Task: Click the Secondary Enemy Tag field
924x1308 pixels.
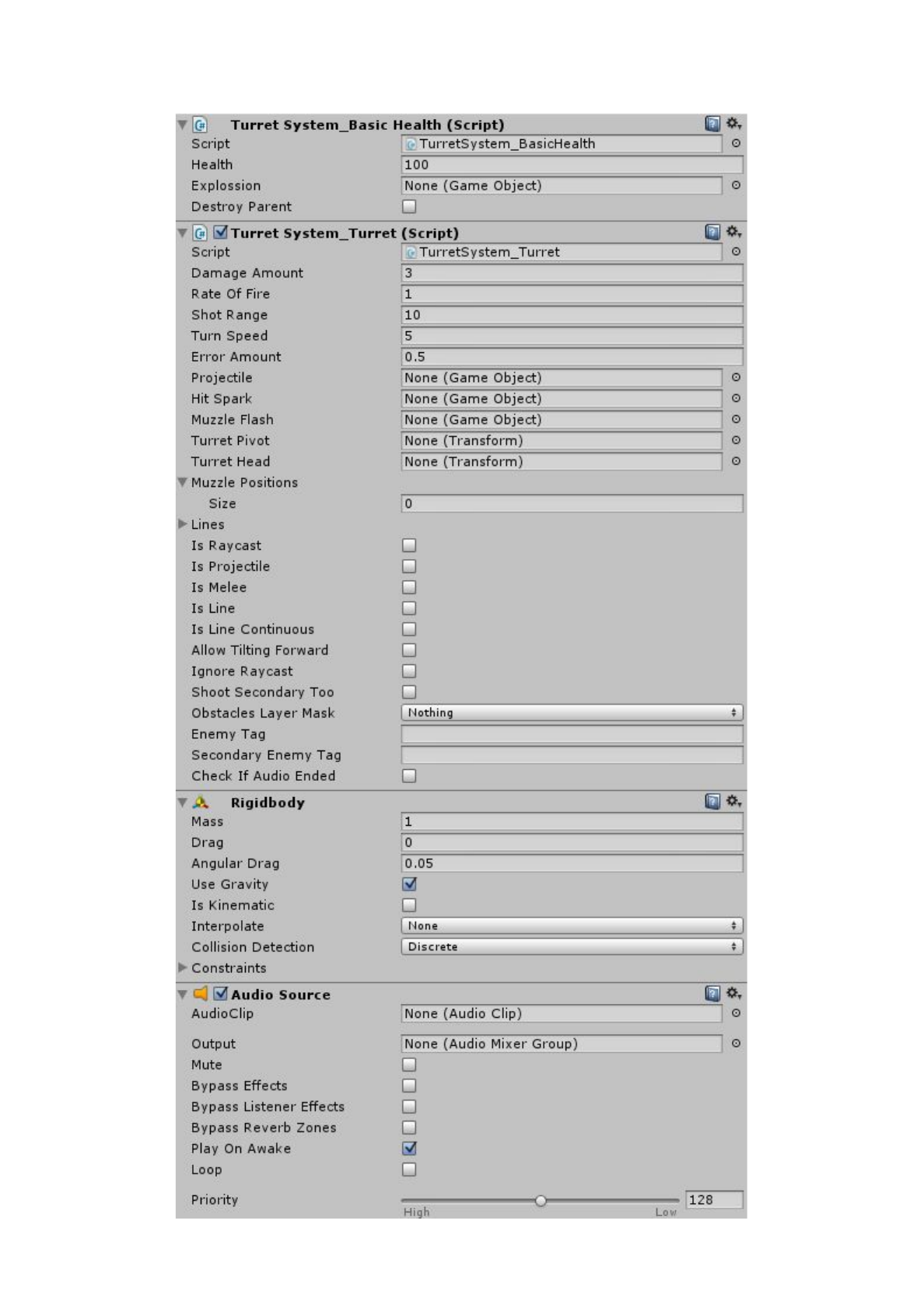Action: pos(572,755)
